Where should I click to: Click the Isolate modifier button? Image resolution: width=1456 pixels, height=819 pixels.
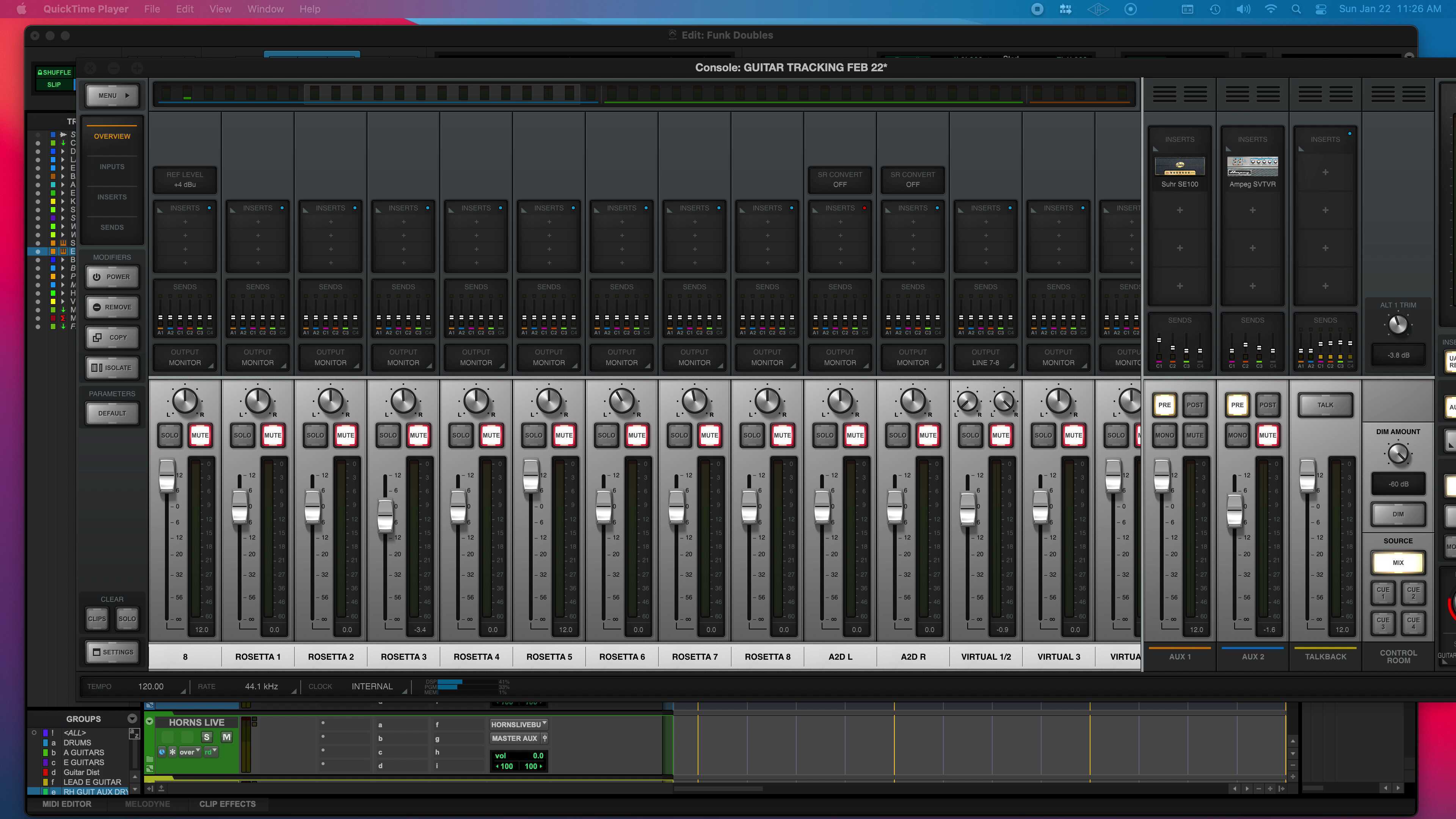(112, 368)
